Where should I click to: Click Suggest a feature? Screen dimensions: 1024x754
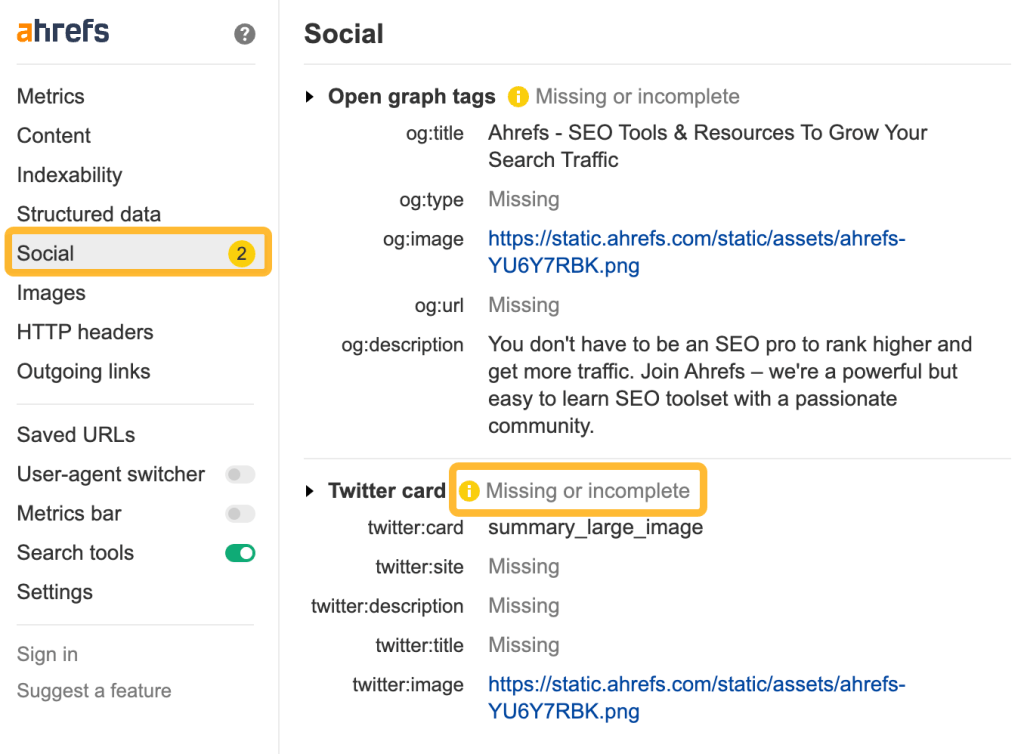94,690
